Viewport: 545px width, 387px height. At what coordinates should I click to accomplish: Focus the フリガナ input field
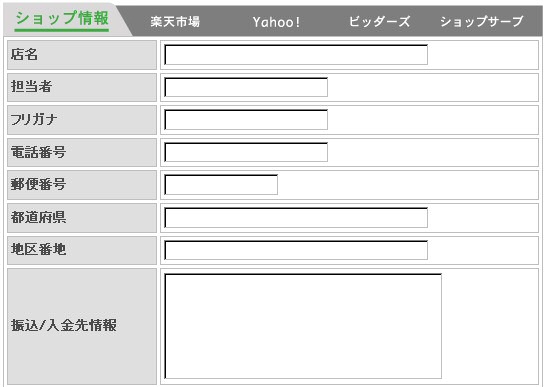(x=246, y=120)
